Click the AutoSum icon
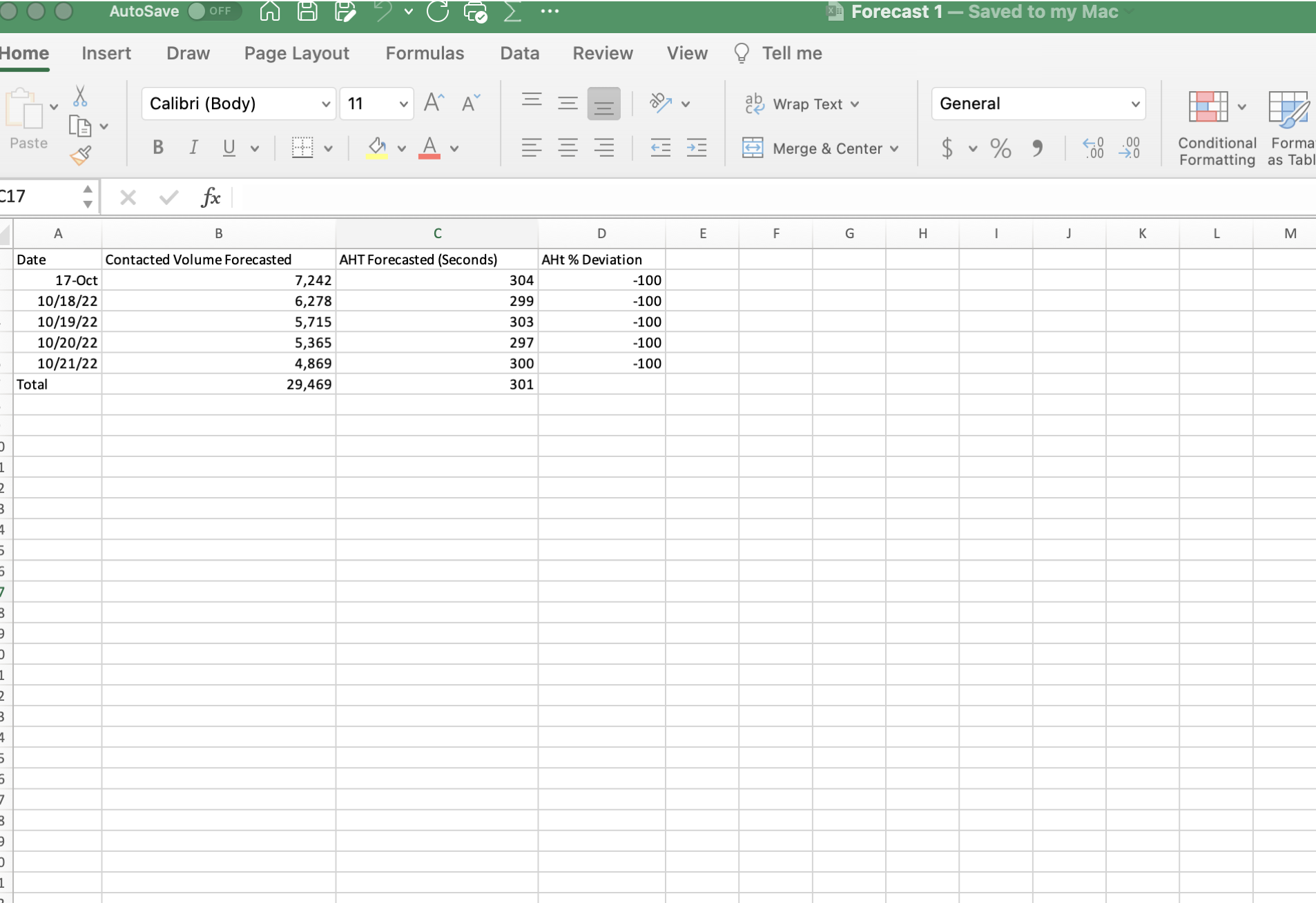The width and height of the screenshot is (1316, 903). (513, 11)
